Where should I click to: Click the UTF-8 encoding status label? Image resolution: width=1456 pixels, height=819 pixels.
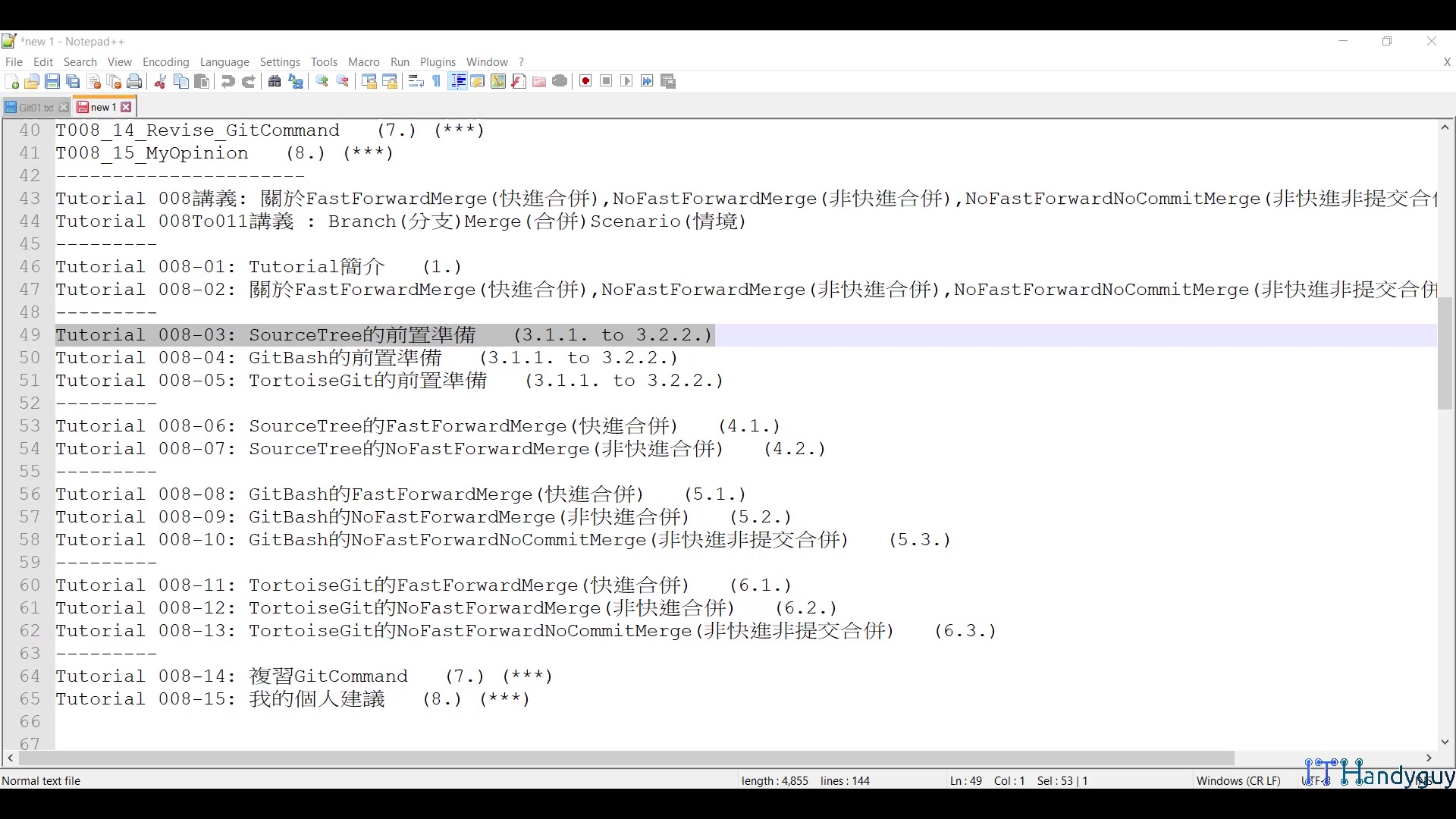click(x=1316, y=780)
